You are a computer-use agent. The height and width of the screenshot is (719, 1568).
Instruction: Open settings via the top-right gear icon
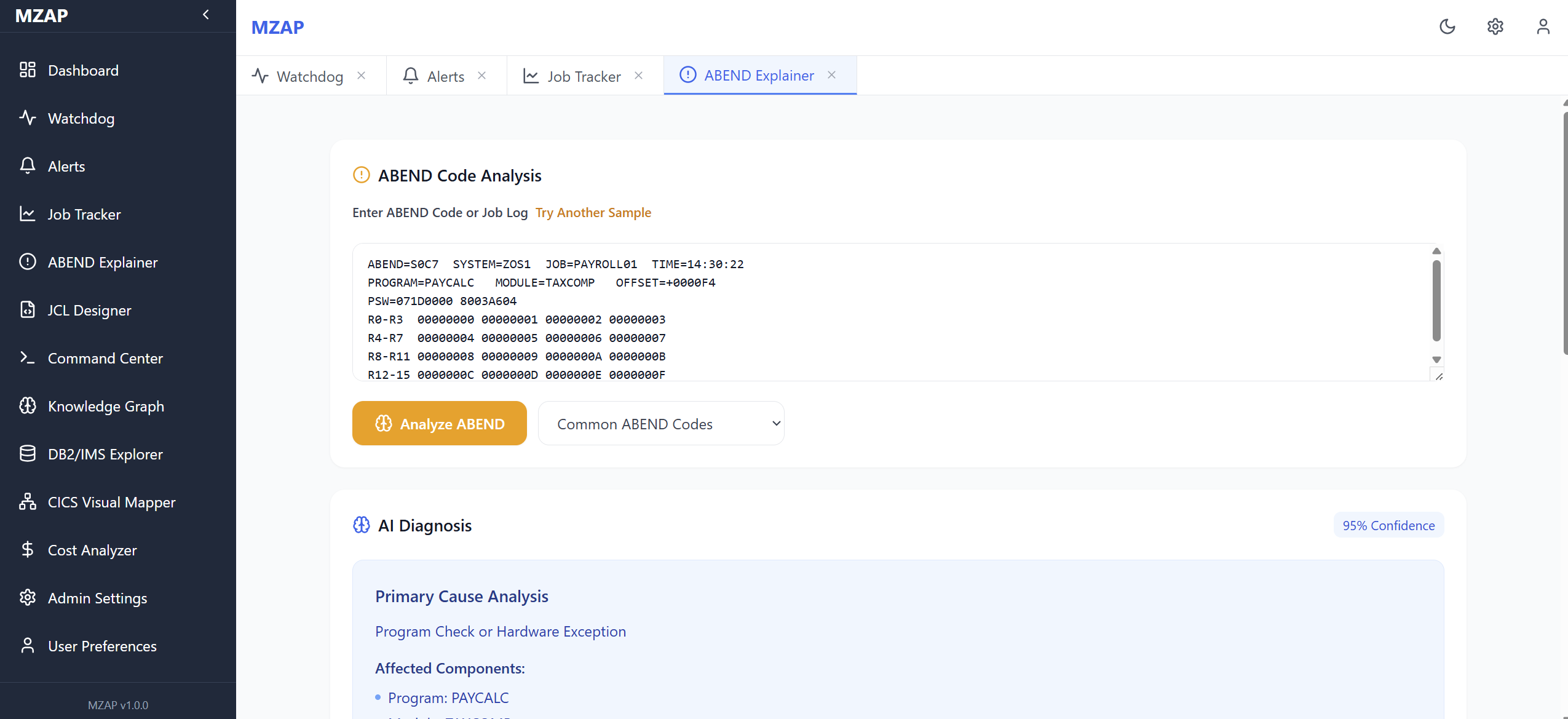point(1495,26)
